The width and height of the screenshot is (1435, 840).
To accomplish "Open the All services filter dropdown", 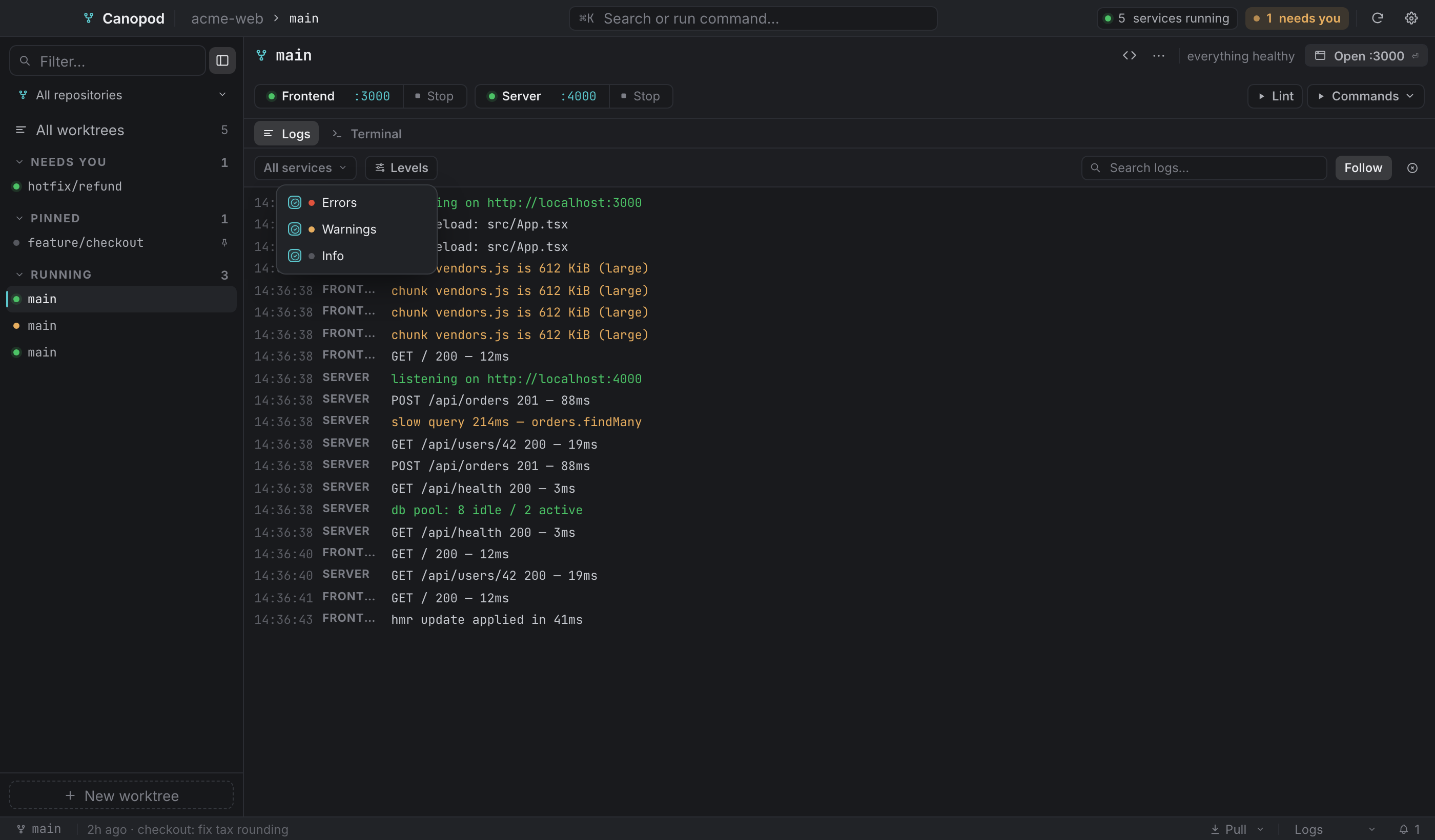I will point(305,168).
